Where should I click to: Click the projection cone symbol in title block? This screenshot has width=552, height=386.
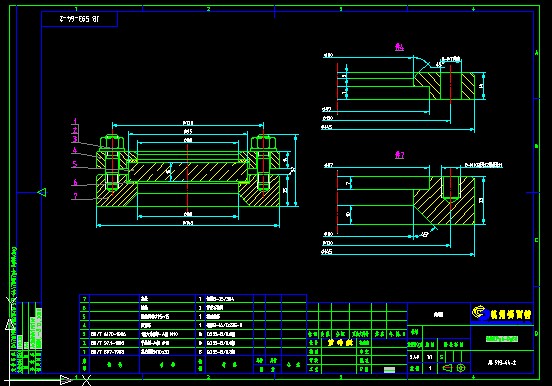tap(447, 368)
